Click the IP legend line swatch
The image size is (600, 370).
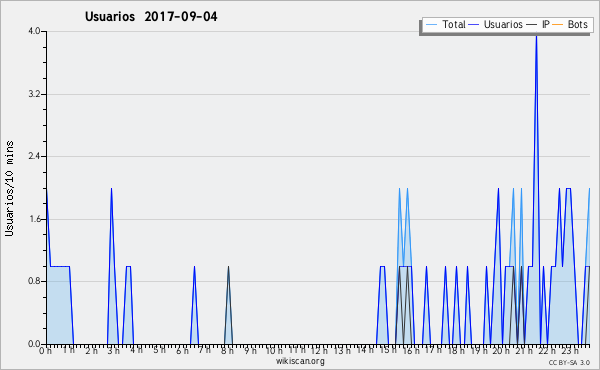(x=532, y=25)
